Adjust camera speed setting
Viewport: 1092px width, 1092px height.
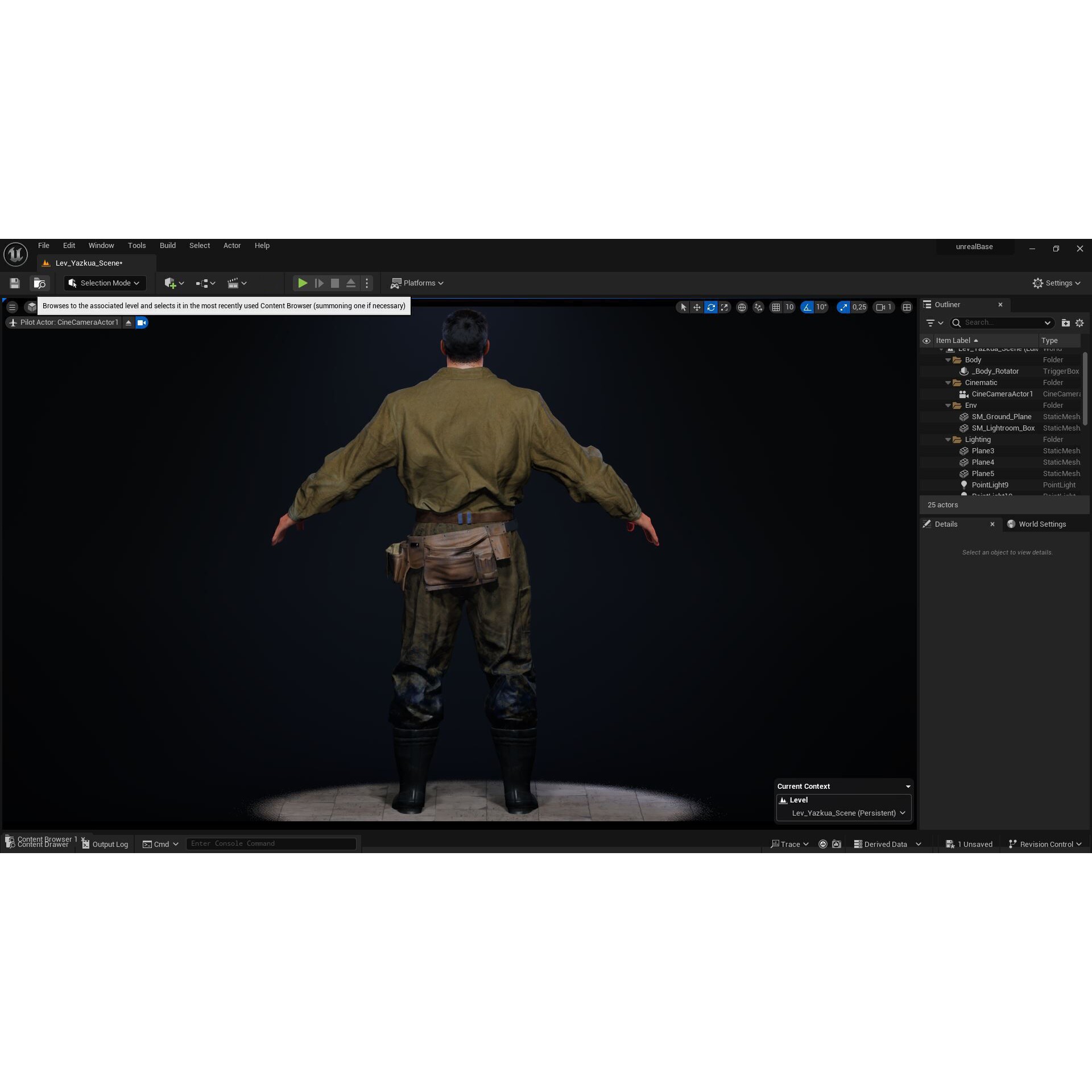click(x=884, y=307)
